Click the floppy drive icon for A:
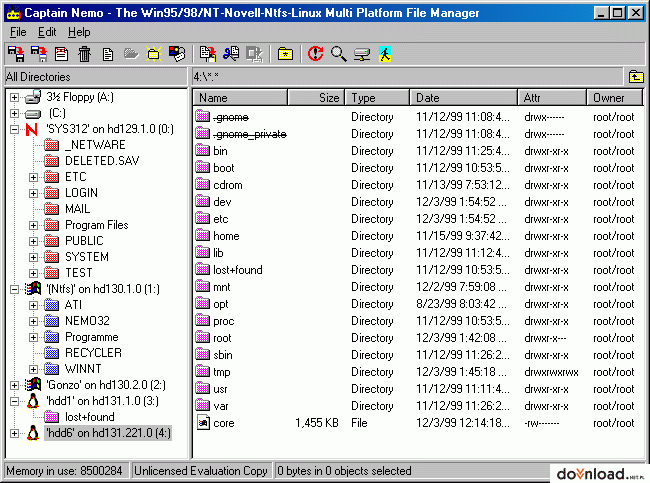650x483 pixels. (x=33, y=97)
